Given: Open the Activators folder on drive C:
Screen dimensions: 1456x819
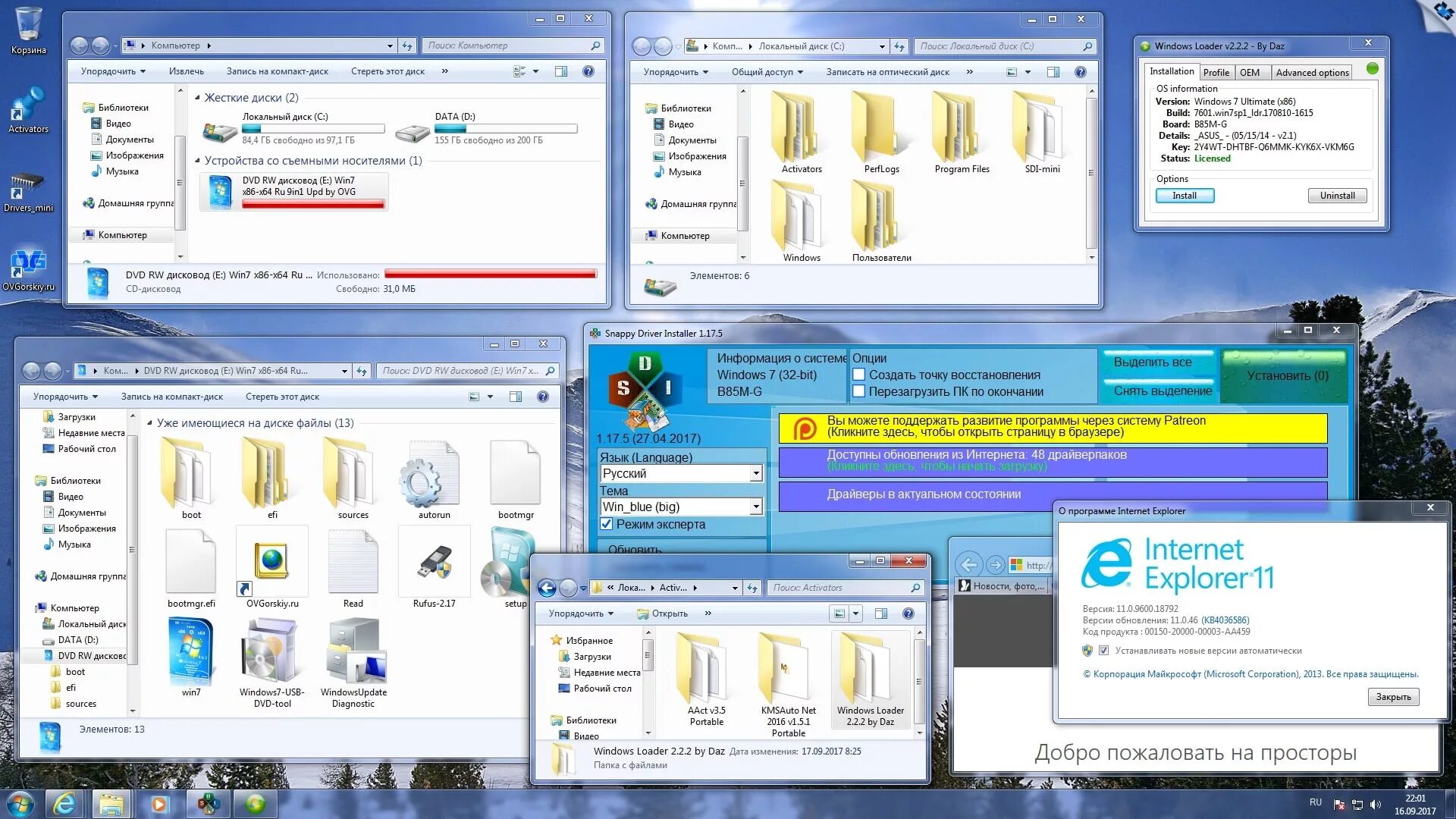Looking at the screenshot, I should (x=802, y=133).
